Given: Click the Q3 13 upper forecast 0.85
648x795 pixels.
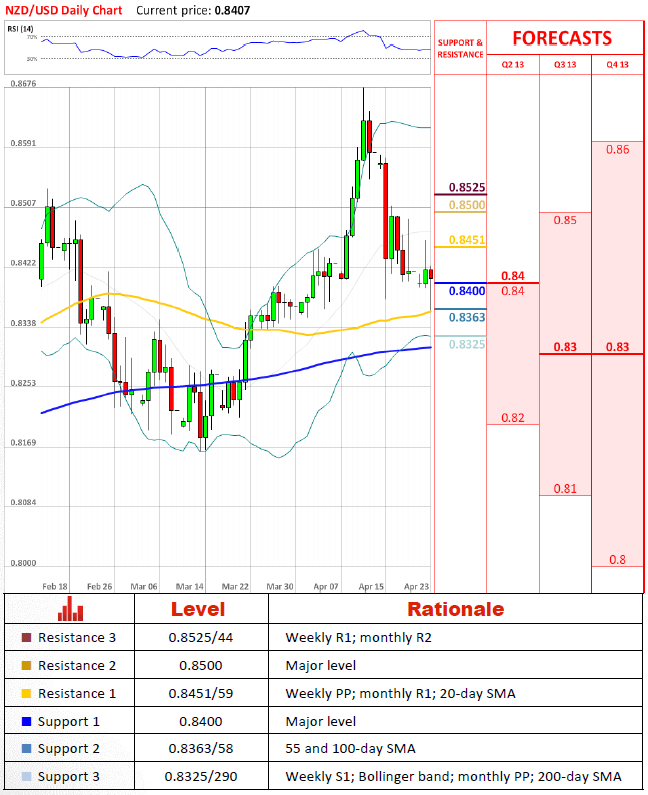Looking at the screenshot, I should click(565, 220).
